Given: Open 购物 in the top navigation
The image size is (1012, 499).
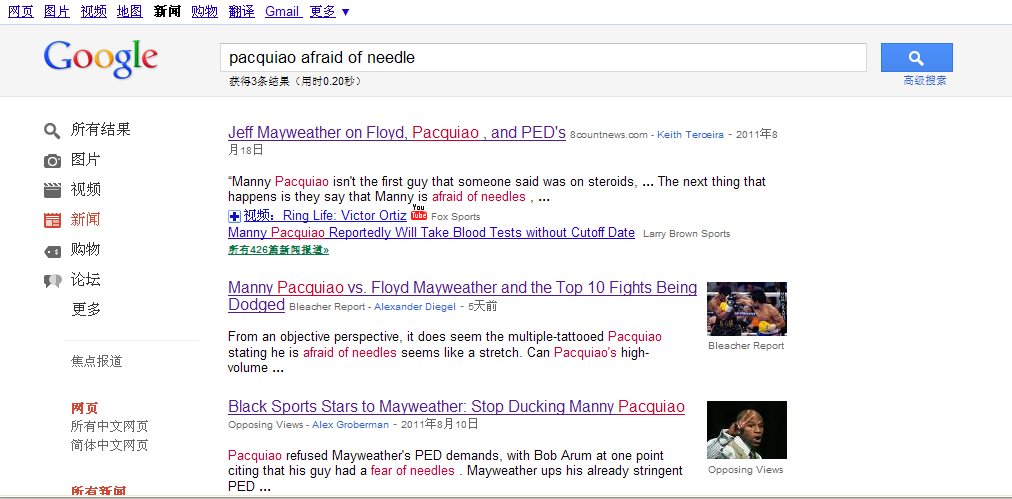Looking at the screenshot, I should [205, 11].
